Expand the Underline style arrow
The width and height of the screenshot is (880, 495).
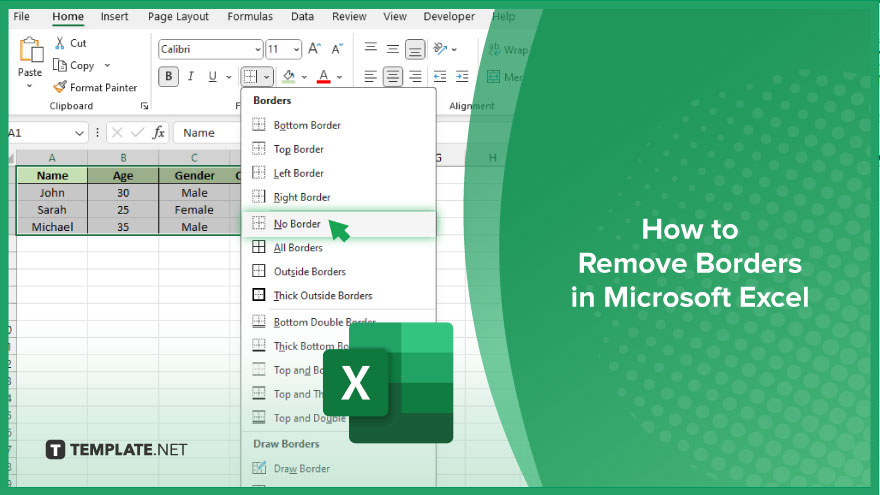click(228, 76)
